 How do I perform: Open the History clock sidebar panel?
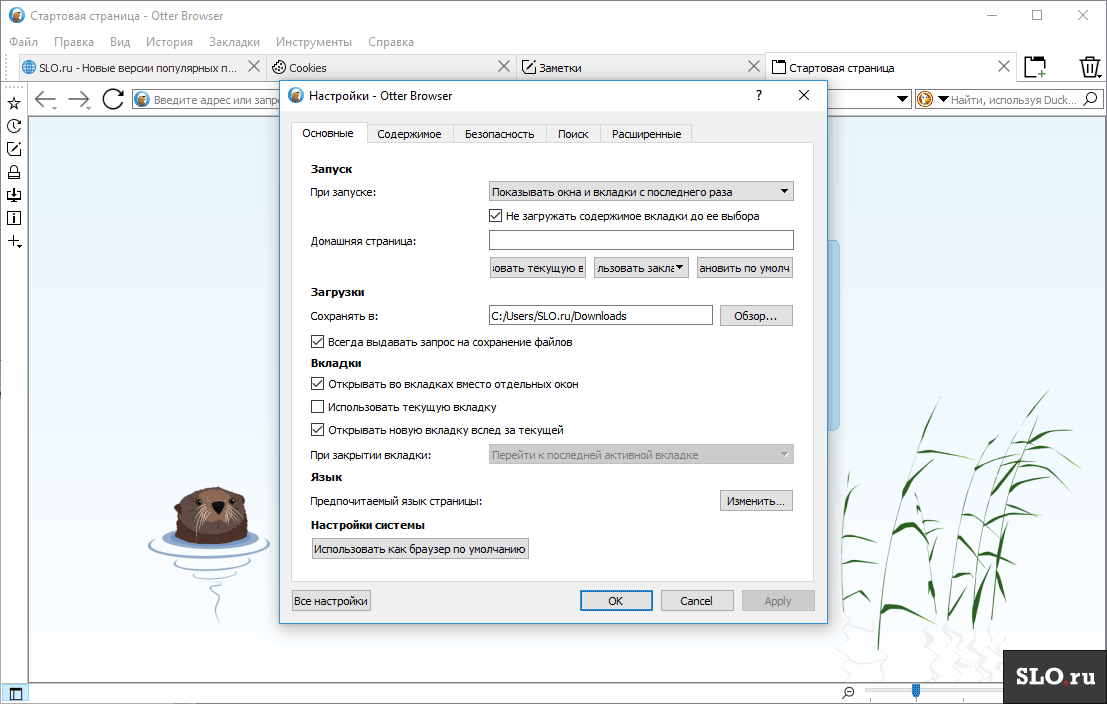[x=13, y=126]
